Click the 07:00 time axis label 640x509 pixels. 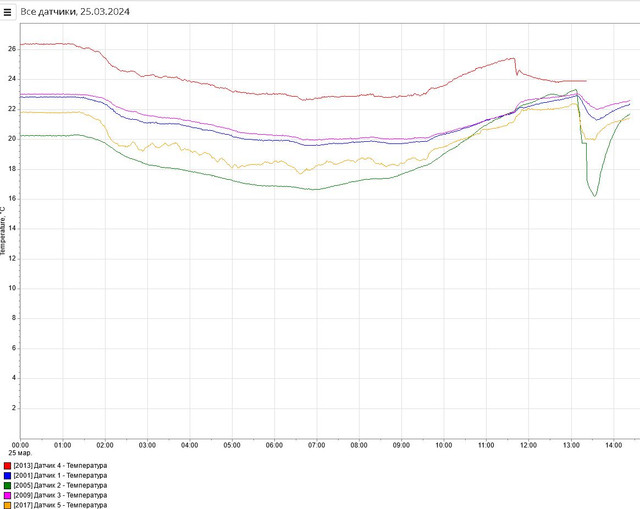(x=316, y=445)
